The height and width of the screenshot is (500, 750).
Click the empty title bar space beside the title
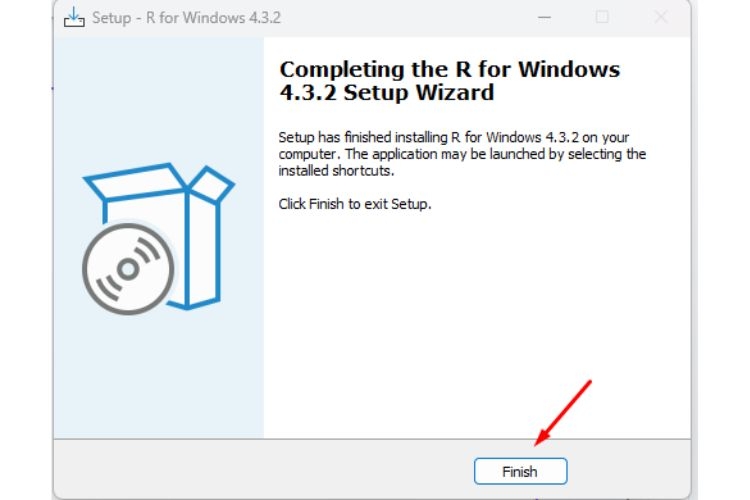coord(407,18)
